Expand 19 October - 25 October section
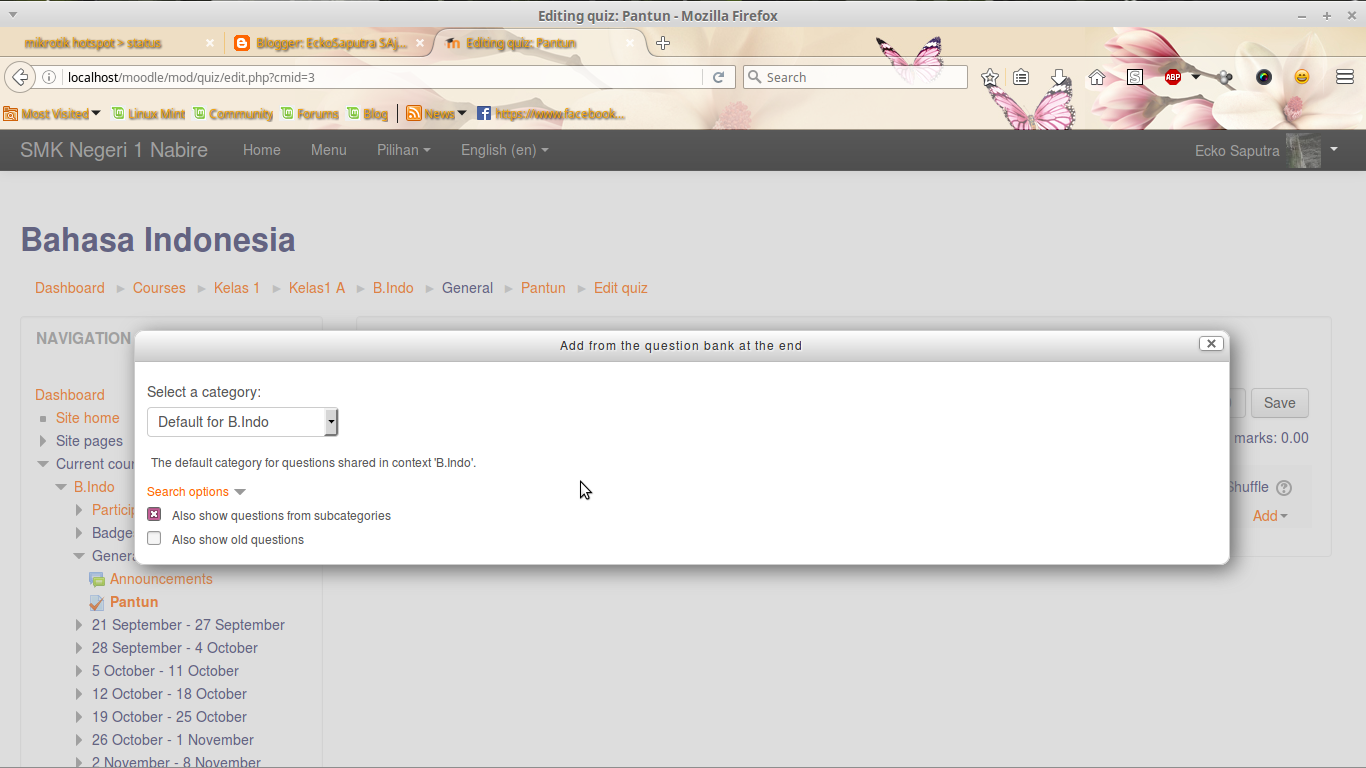 pos(79,717)
